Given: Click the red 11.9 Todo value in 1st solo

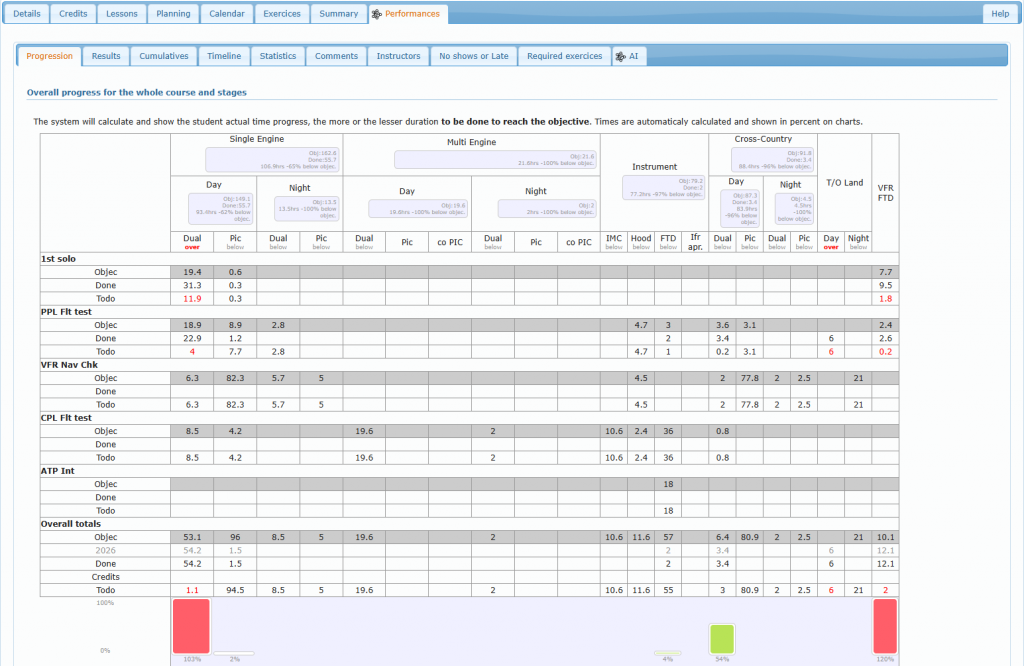Looking at the screenshot, I should point(192,298).
